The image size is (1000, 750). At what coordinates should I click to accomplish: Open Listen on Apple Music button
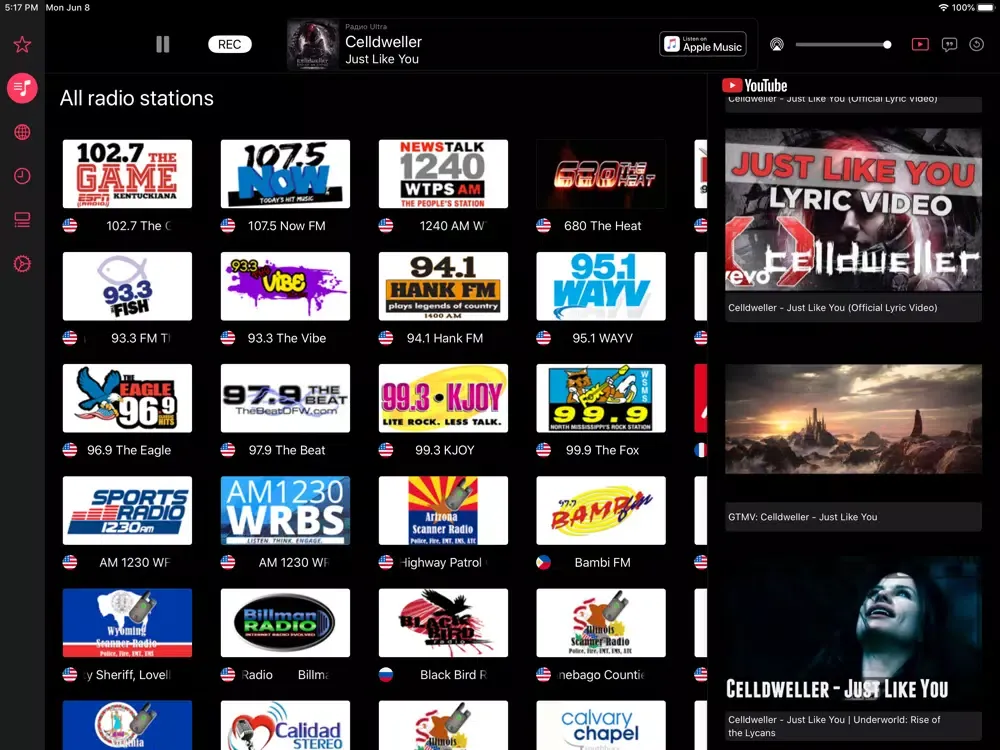tap(702, 44)
